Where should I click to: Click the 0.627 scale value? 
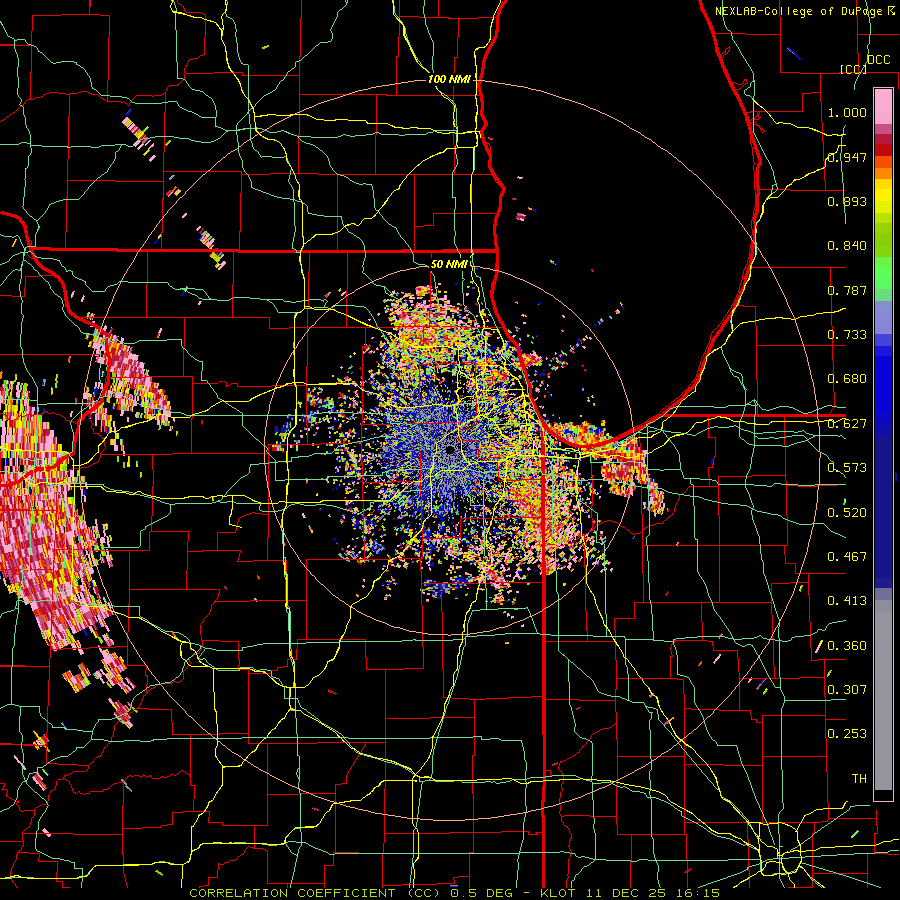(x=847, y=424)
